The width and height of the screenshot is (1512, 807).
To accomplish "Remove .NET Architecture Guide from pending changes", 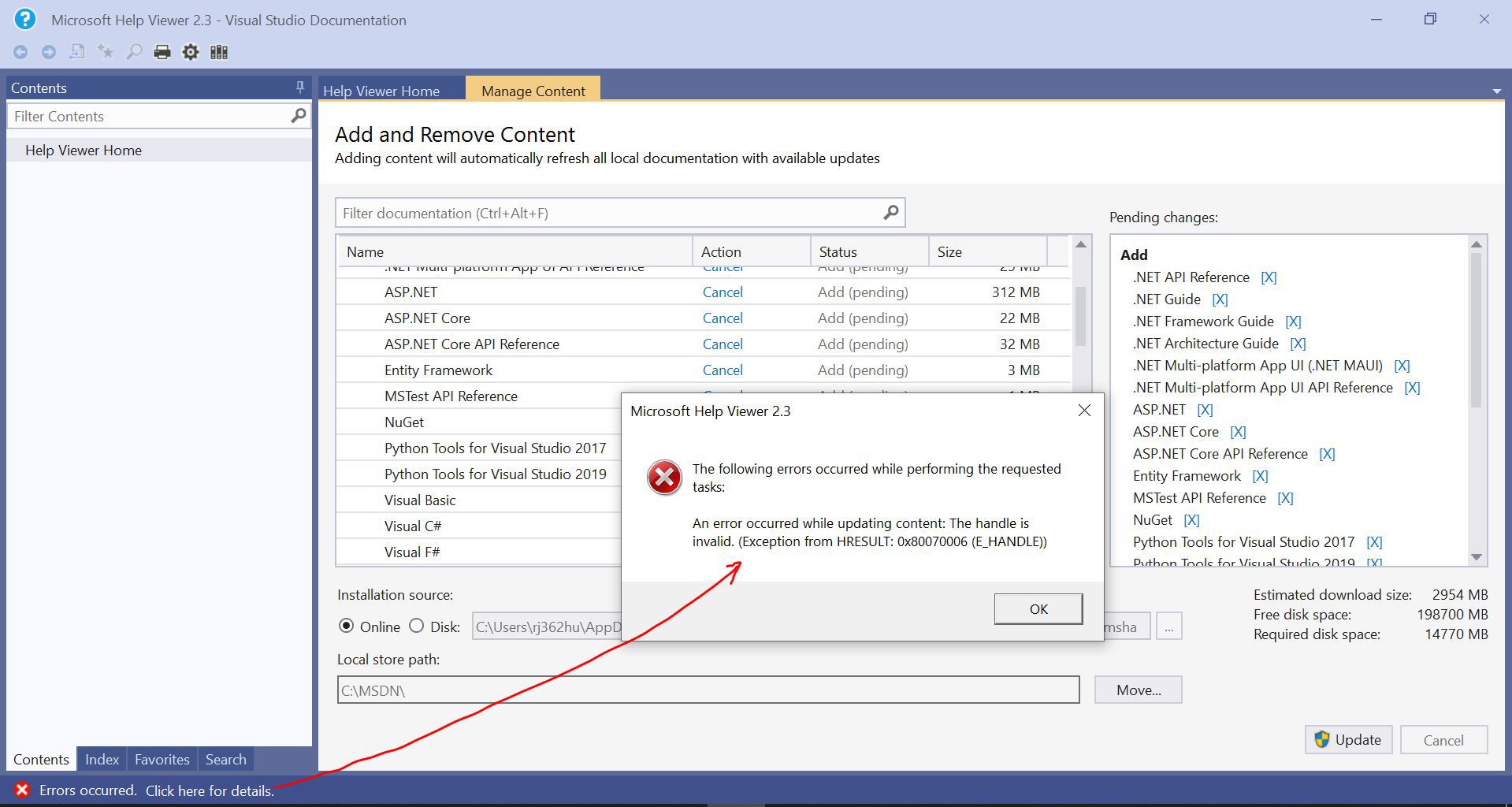I will tap(1298, 344).
